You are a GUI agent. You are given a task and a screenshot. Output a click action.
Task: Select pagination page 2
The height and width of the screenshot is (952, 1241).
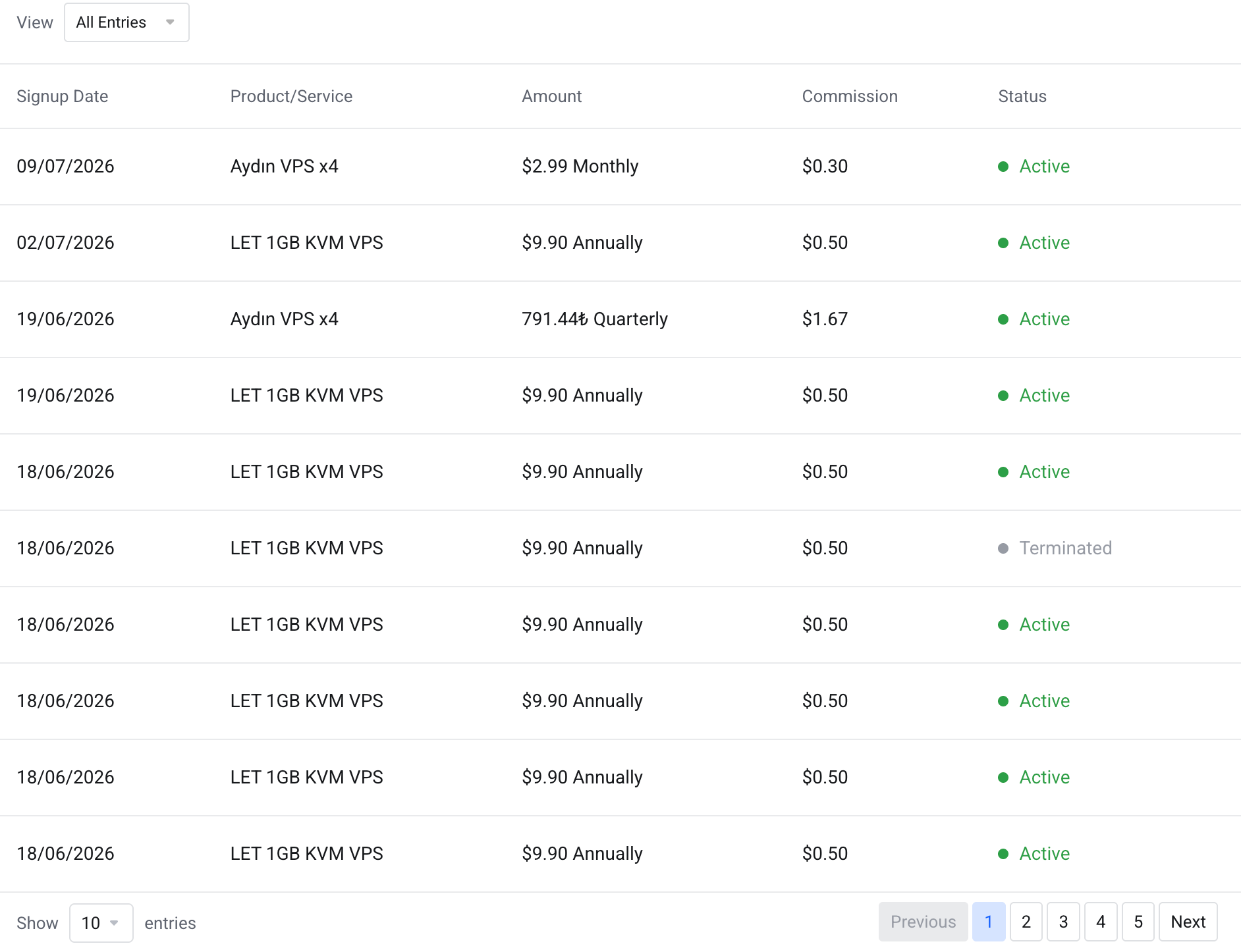pyautogui.click(x=1026, y=922)
